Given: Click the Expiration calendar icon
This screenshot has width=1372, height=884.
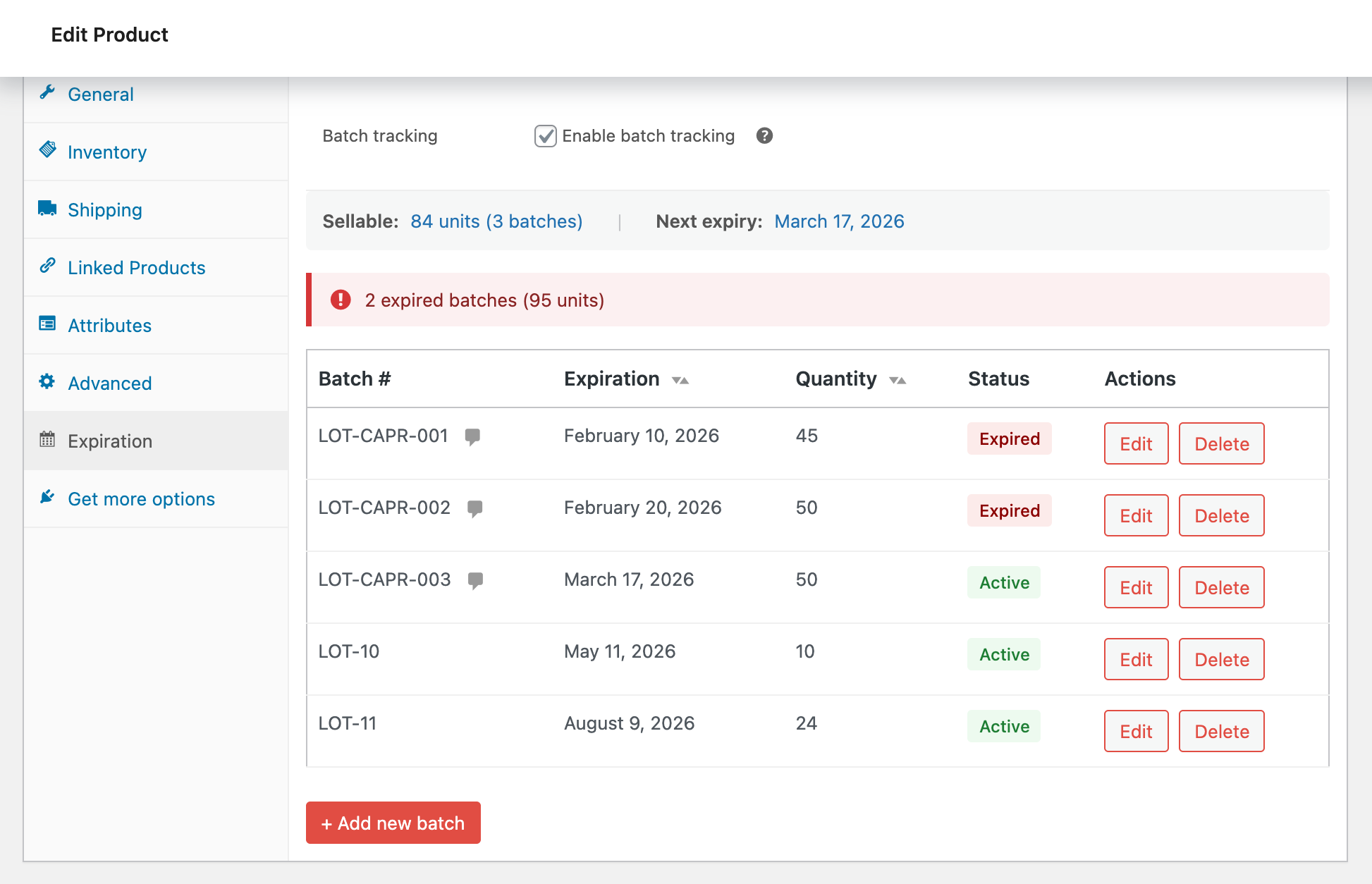Looking at the screenshot, I should tap(47, 440).
